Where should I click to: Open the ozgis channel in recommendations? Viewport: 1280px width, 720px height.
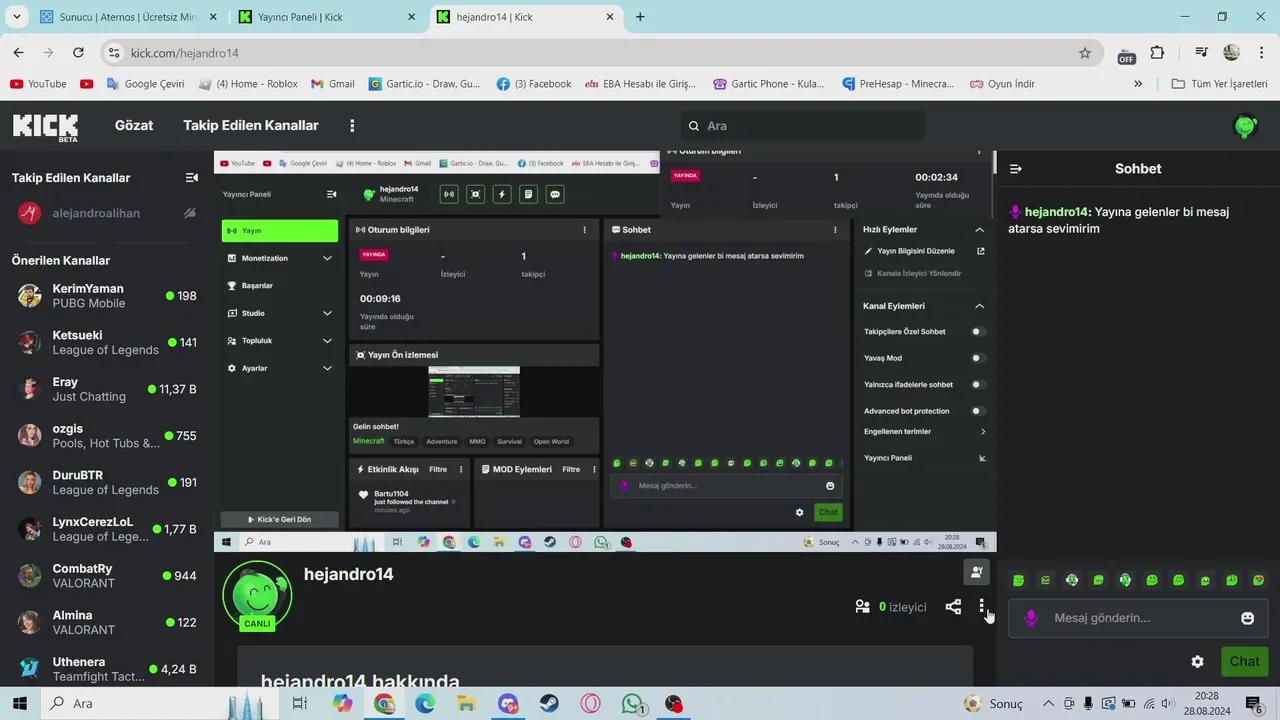click(105, 436)
